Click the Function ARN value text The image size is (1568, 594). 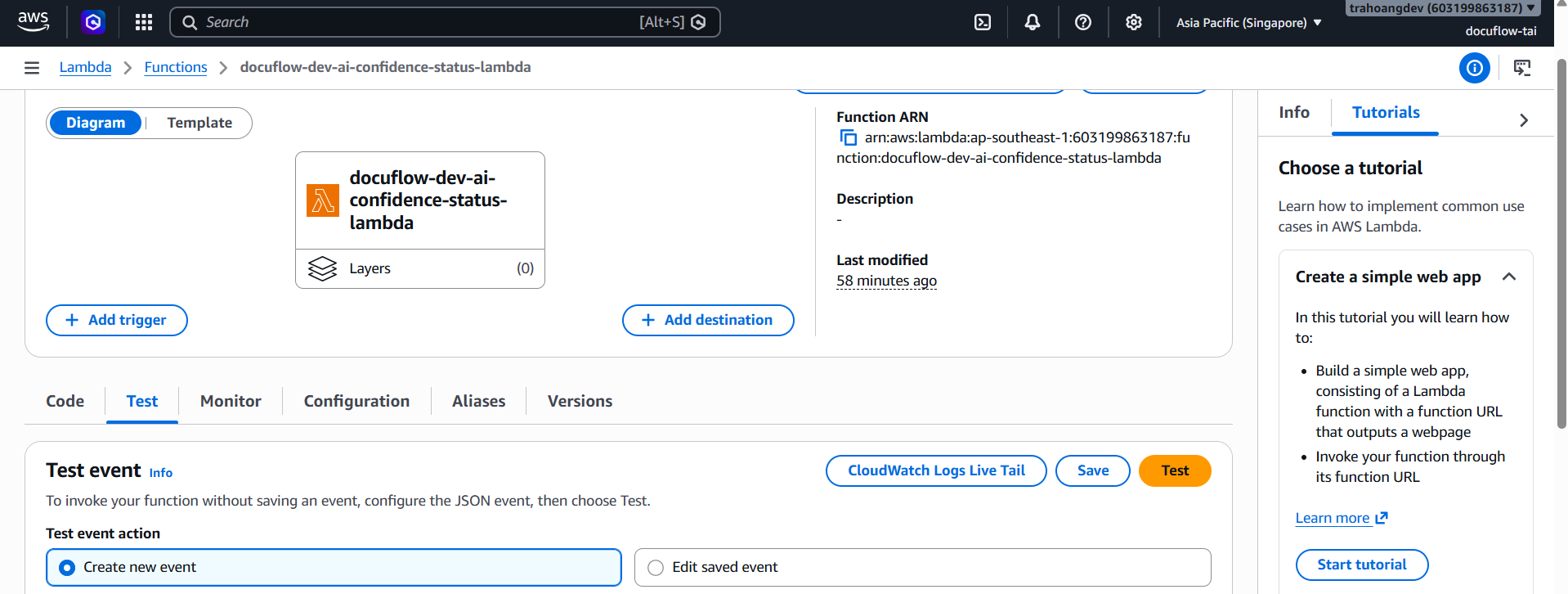(1013, 148)
